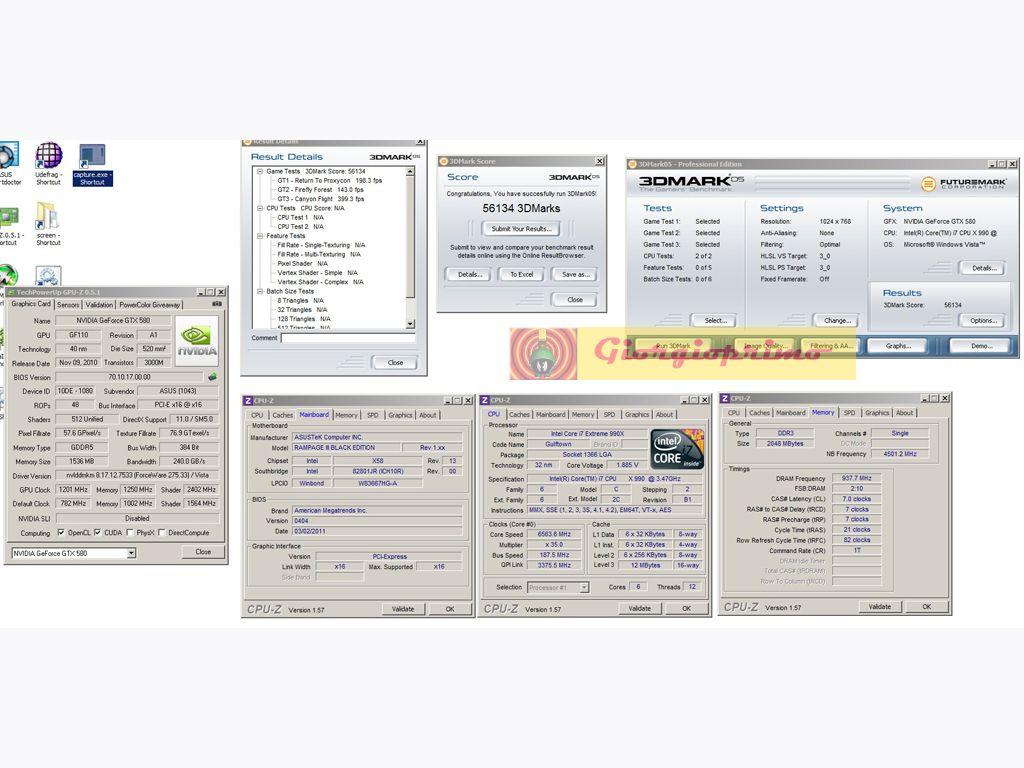Open Graphics tab in CPU-Z Memory window
Image resolution: width=1024 pixels, height=768 pixels.
point(876,413)
